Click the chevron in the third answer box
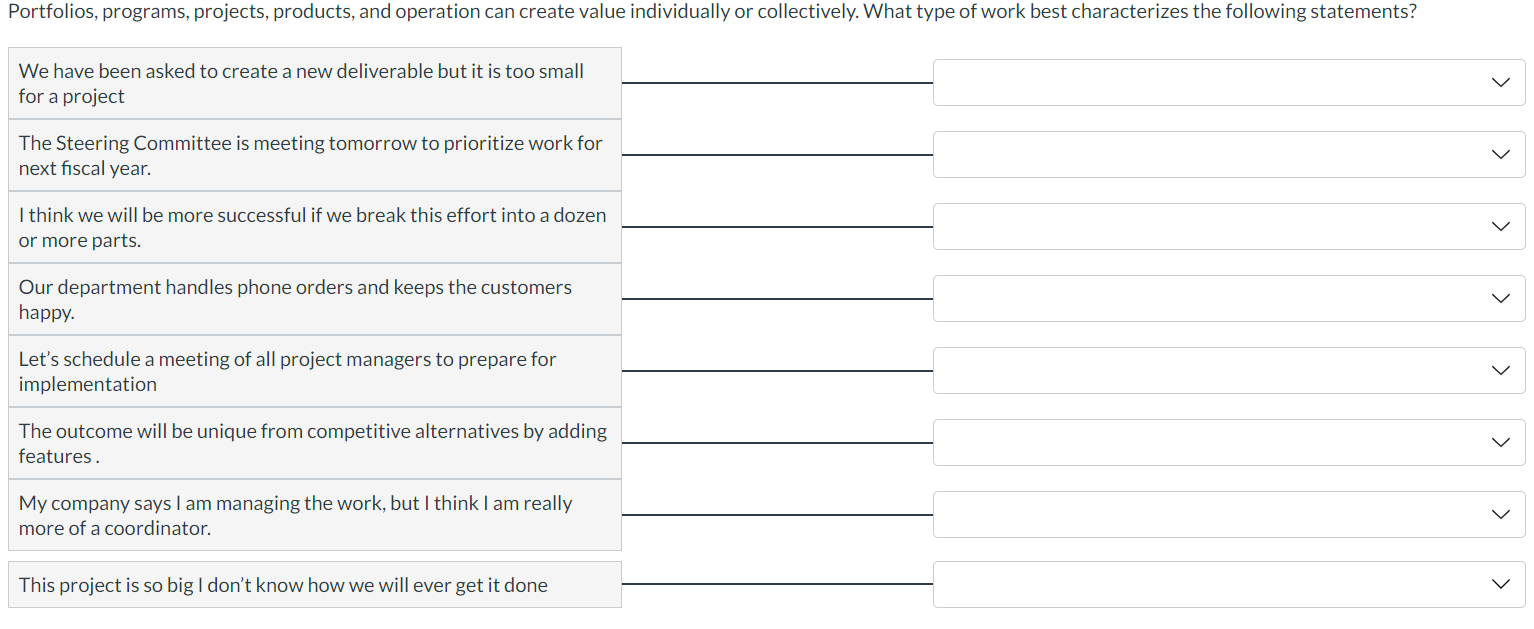Image resolution: width=1534 pixels, height=629 pixels. coord(1499,226)
